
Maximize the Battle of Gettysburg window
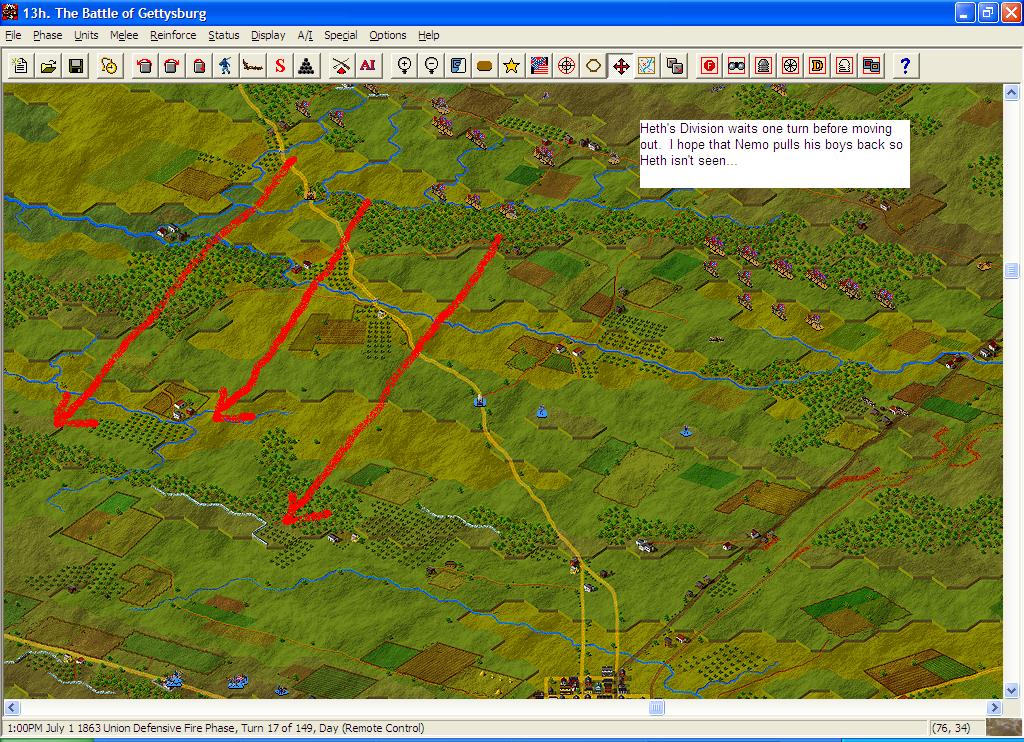(x=987, y=13)
